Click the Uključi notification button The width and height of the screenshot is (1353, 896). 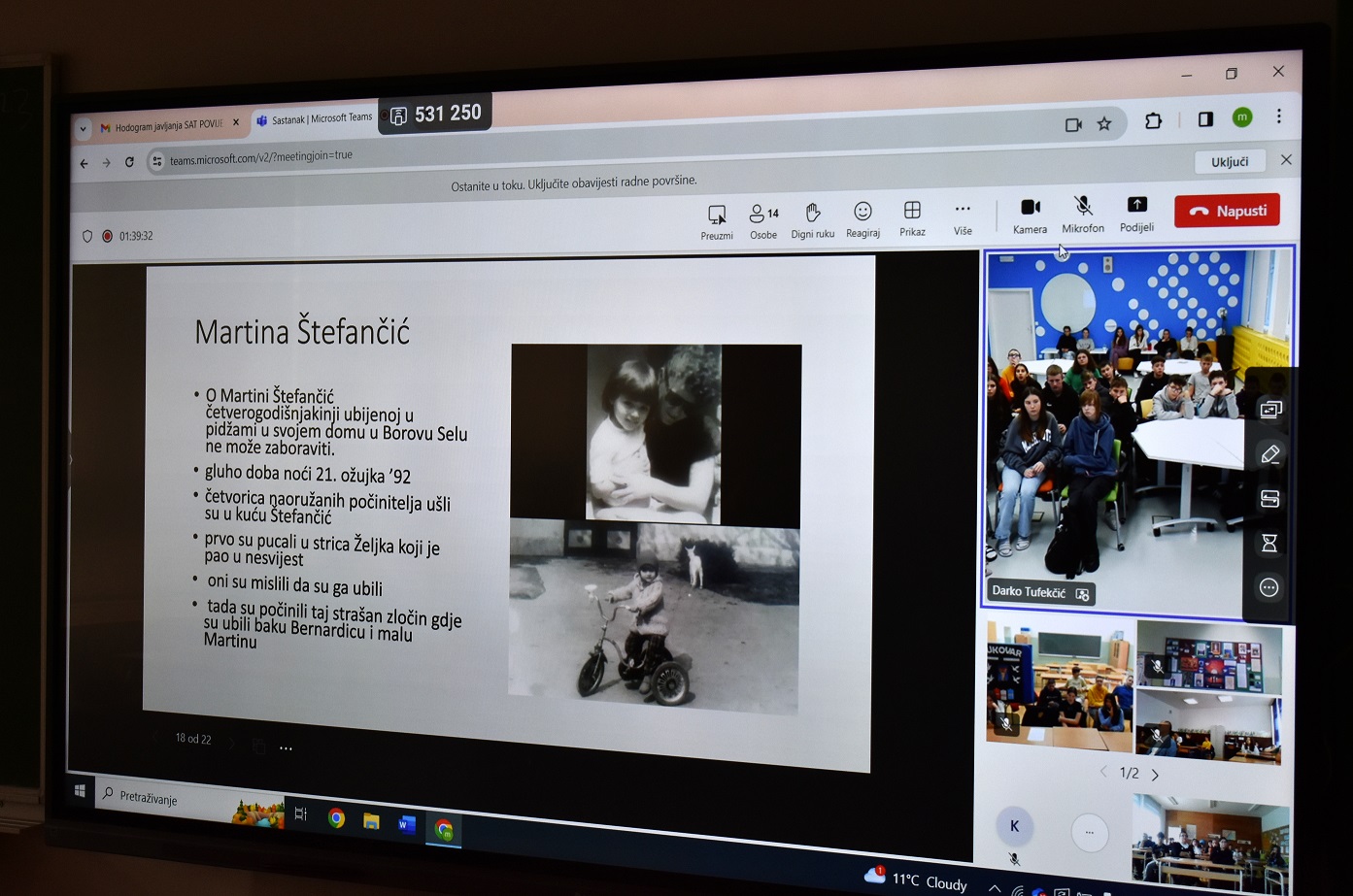point(1230,161)
